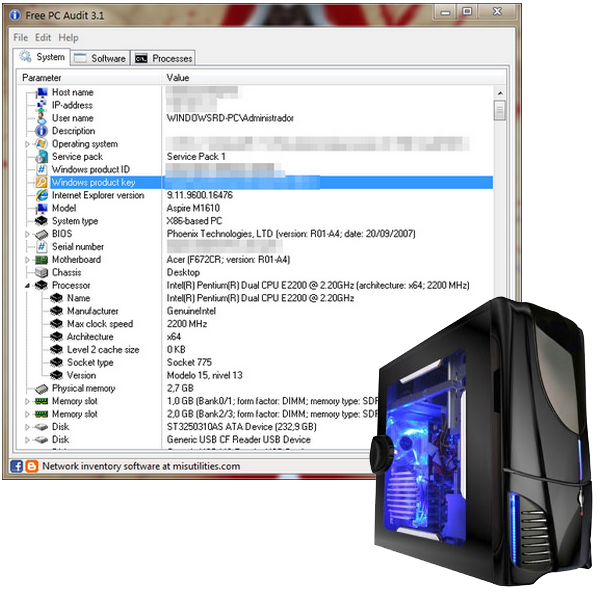This screenshot has width=600, height=600.
Task: Click the Facebook icon in status bar
Action: point(16,466)
